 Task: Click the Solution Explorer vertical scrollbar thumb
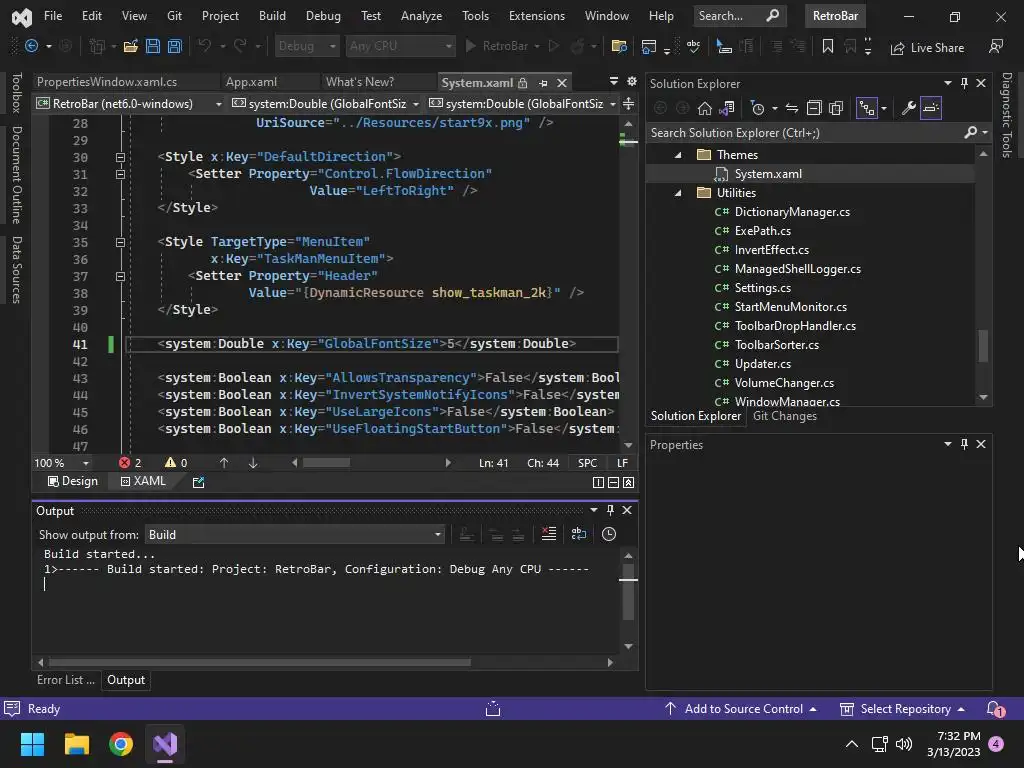983,346
